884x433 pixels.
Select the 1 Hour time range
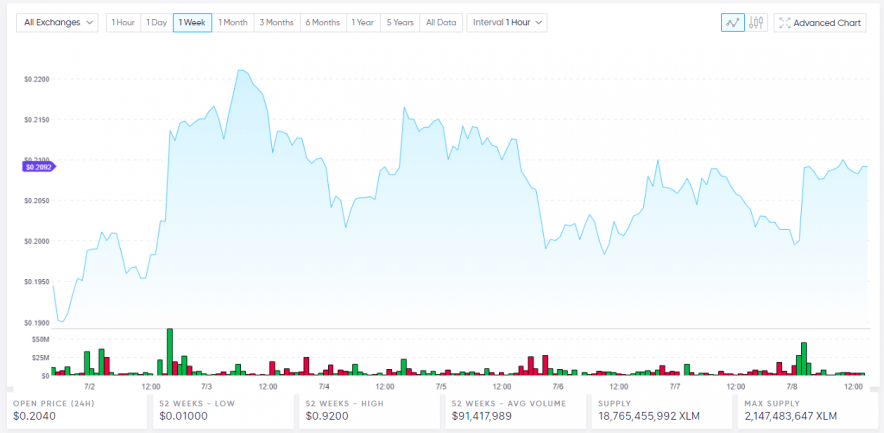point(123,22)
